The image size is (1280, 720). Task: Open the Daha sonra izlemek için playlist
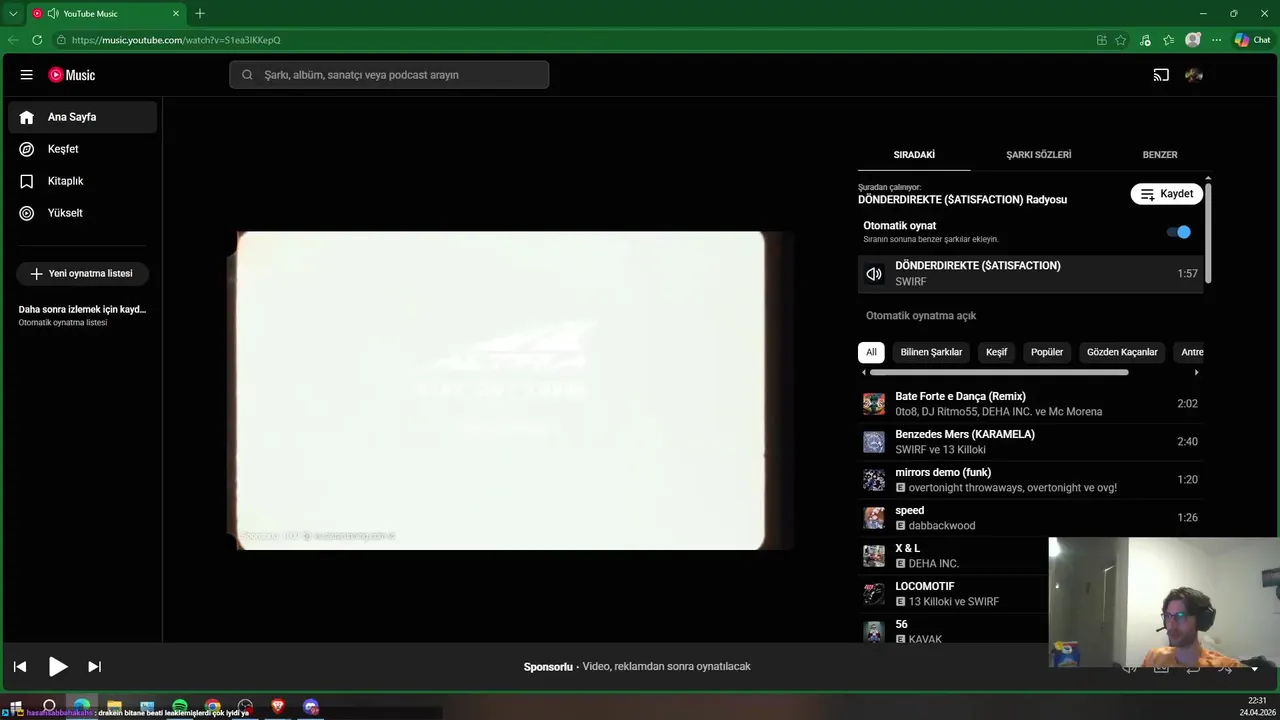82,315
